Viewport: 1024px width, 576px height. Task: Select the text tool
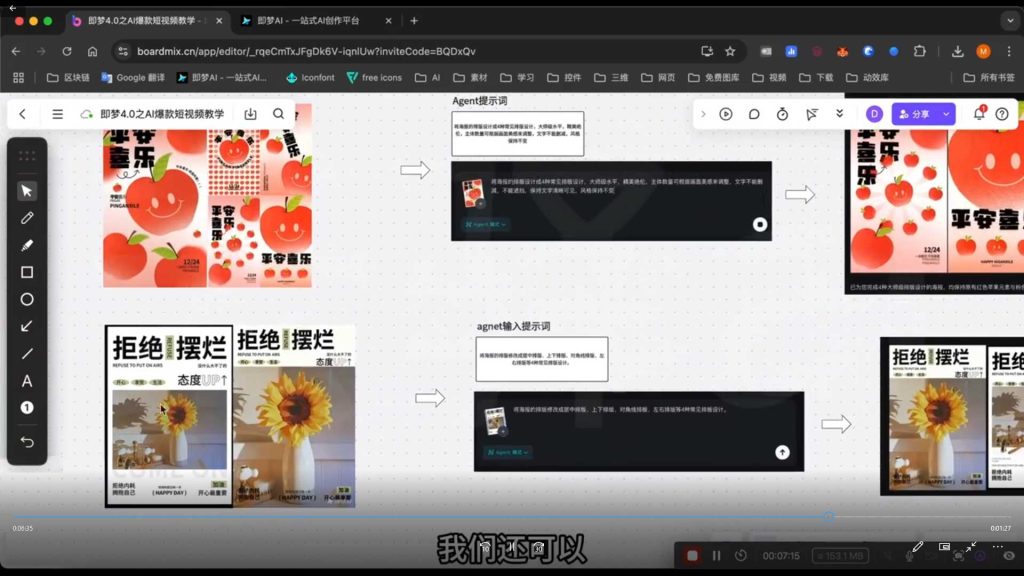click(x=27, y=381)
